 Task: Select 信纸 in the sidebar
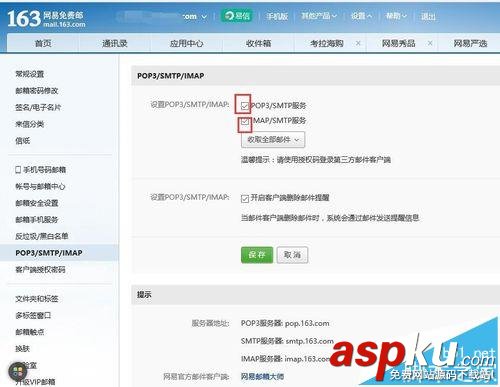[x=22, y=141]
